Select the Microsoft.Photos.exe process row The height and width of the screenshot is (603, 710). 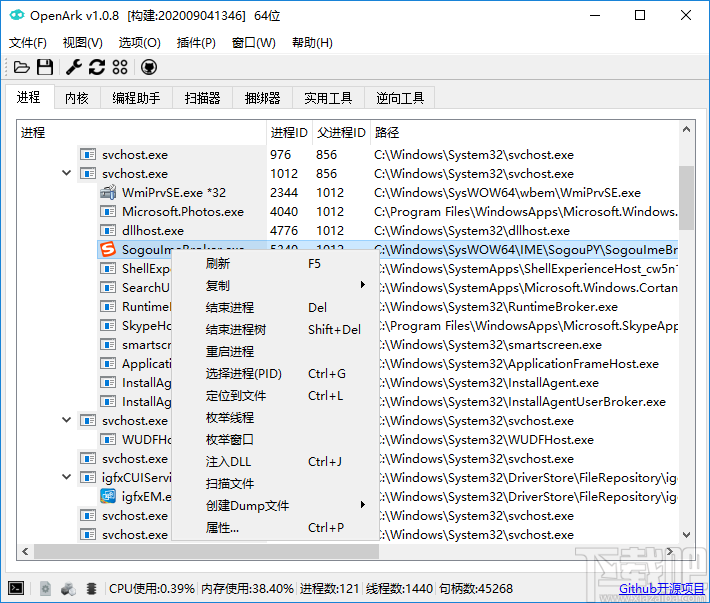[x=388, y=211]
